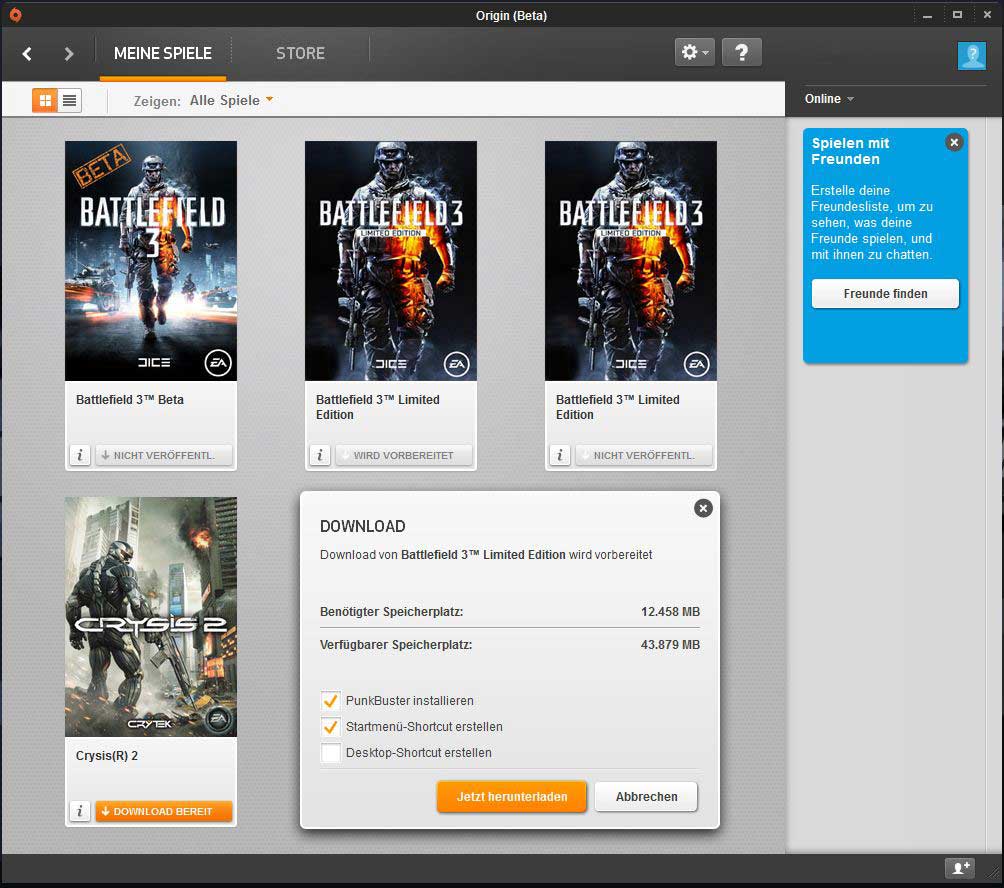Viewport: 1004px width, 888px height.
Task: Open the middle Battlefield 3 Limited Edition cover
Action: coord(391,261)
